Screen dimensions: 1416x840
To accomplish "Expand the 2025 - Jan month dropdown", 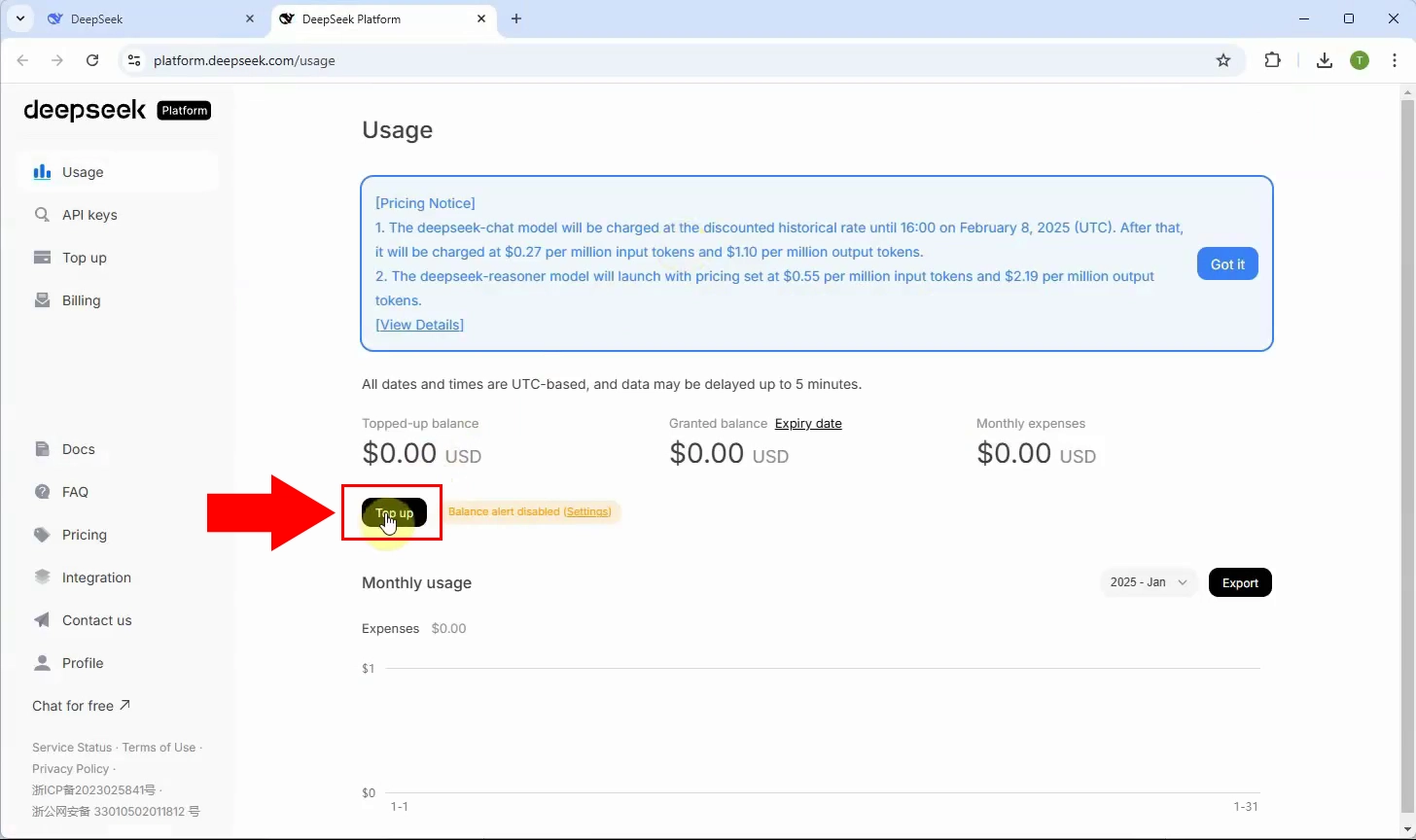I will tap(1149, 582).
